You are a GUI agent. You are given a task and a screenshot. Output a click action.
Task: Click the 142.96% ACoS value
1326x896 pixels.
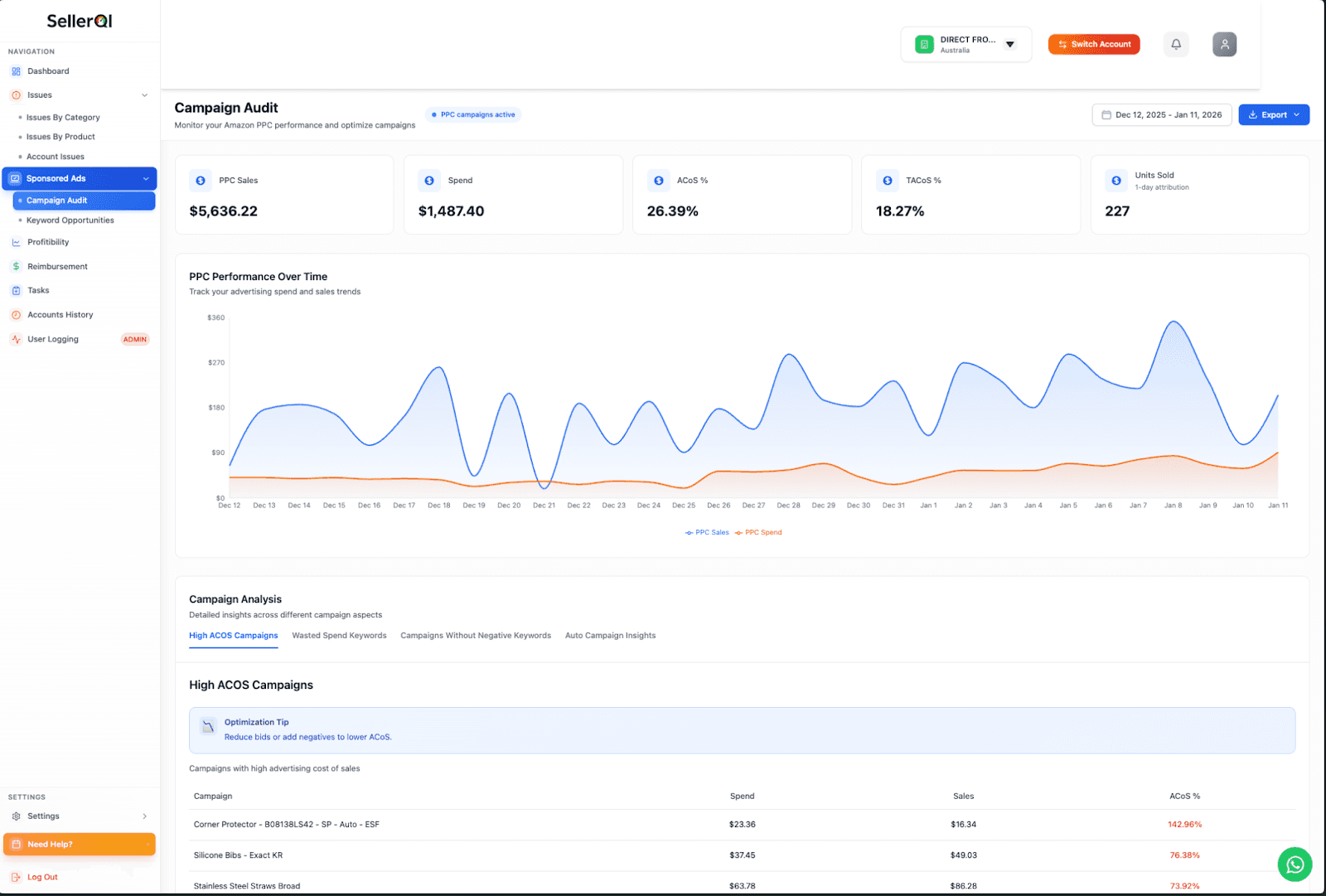(1184, 825)
